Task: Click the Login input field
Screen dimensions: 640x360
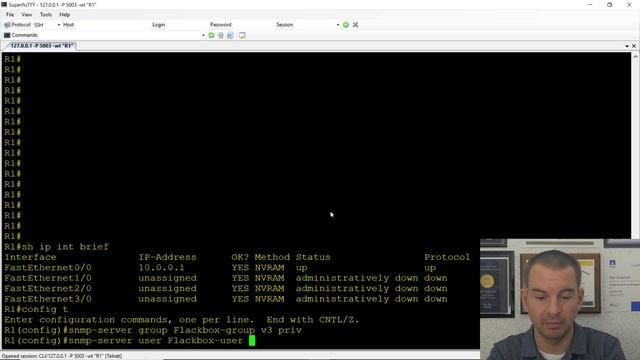Action: click(187, 25)
